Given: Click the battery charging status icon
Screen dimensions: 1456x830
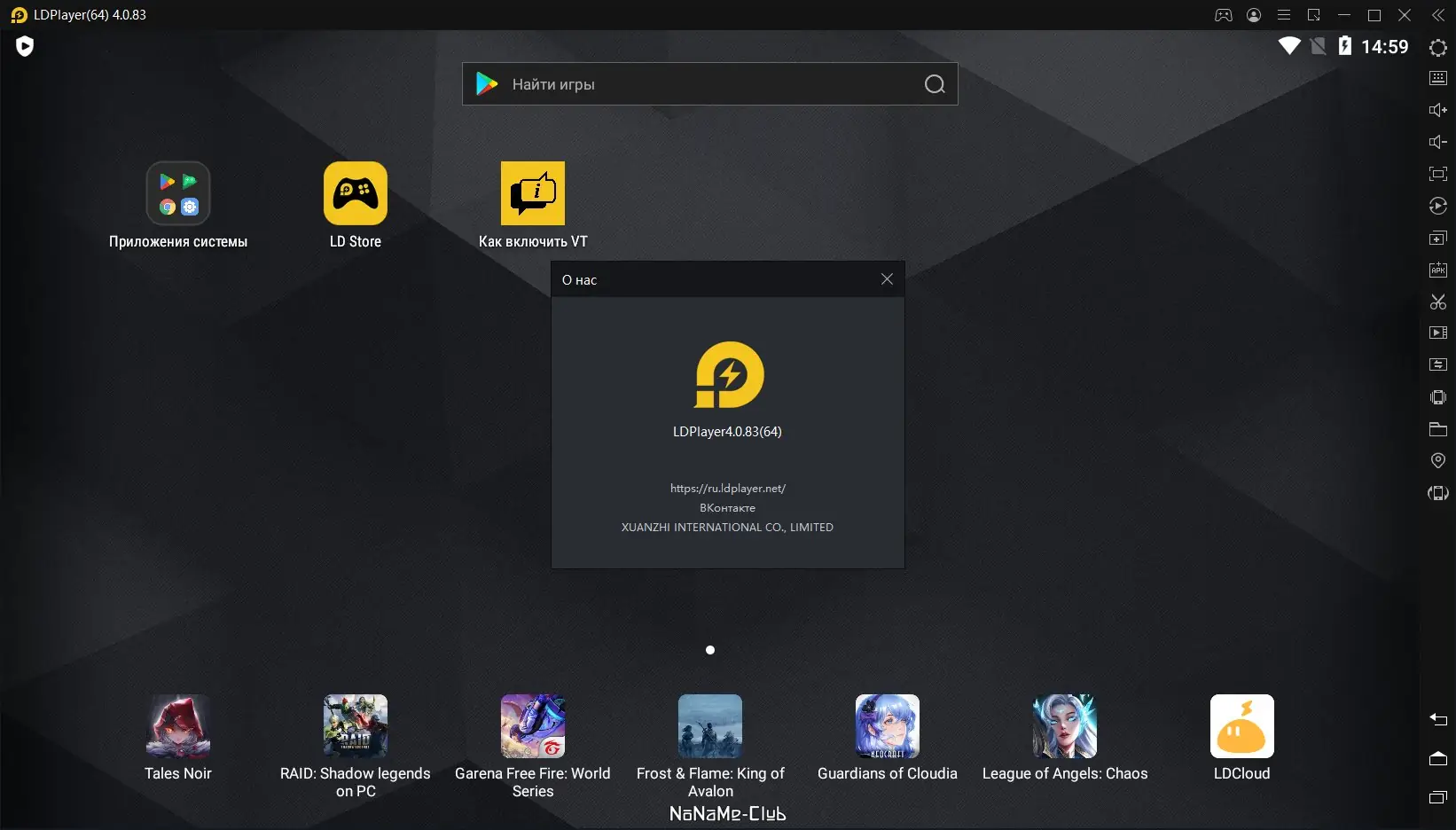Looking at the screenshot, I should pos(1345,46).
